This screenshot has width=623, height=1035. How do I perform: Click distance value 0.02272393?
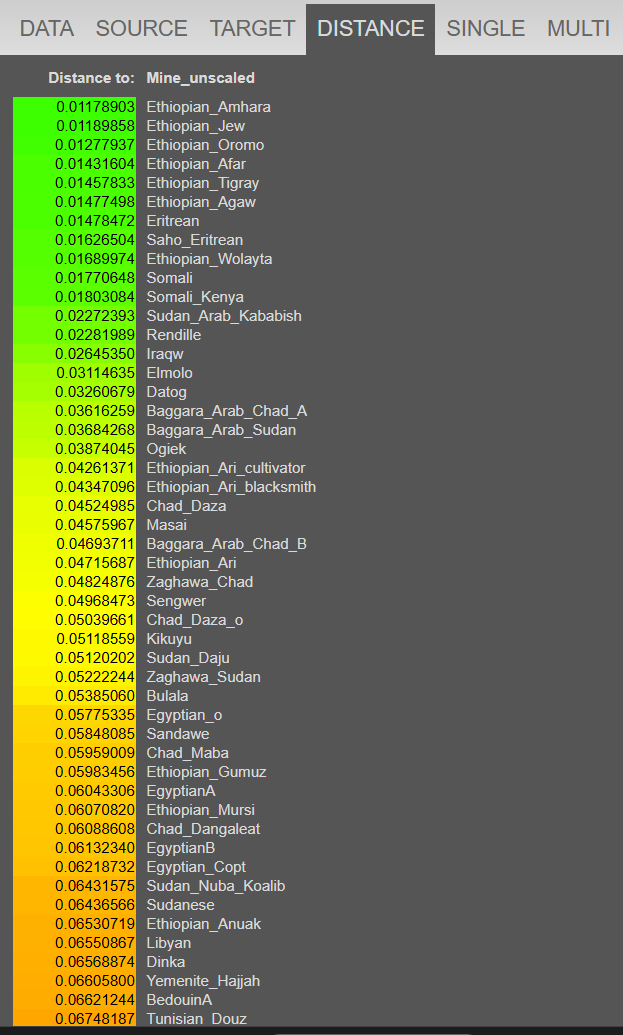96,316
